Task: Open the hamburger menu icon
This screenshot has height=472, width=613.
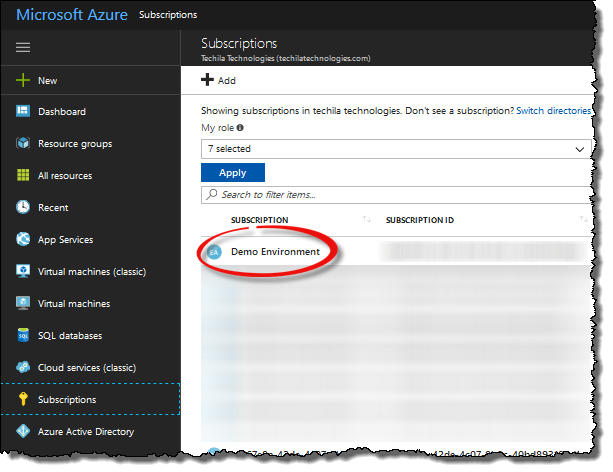Action: (23, 47)
